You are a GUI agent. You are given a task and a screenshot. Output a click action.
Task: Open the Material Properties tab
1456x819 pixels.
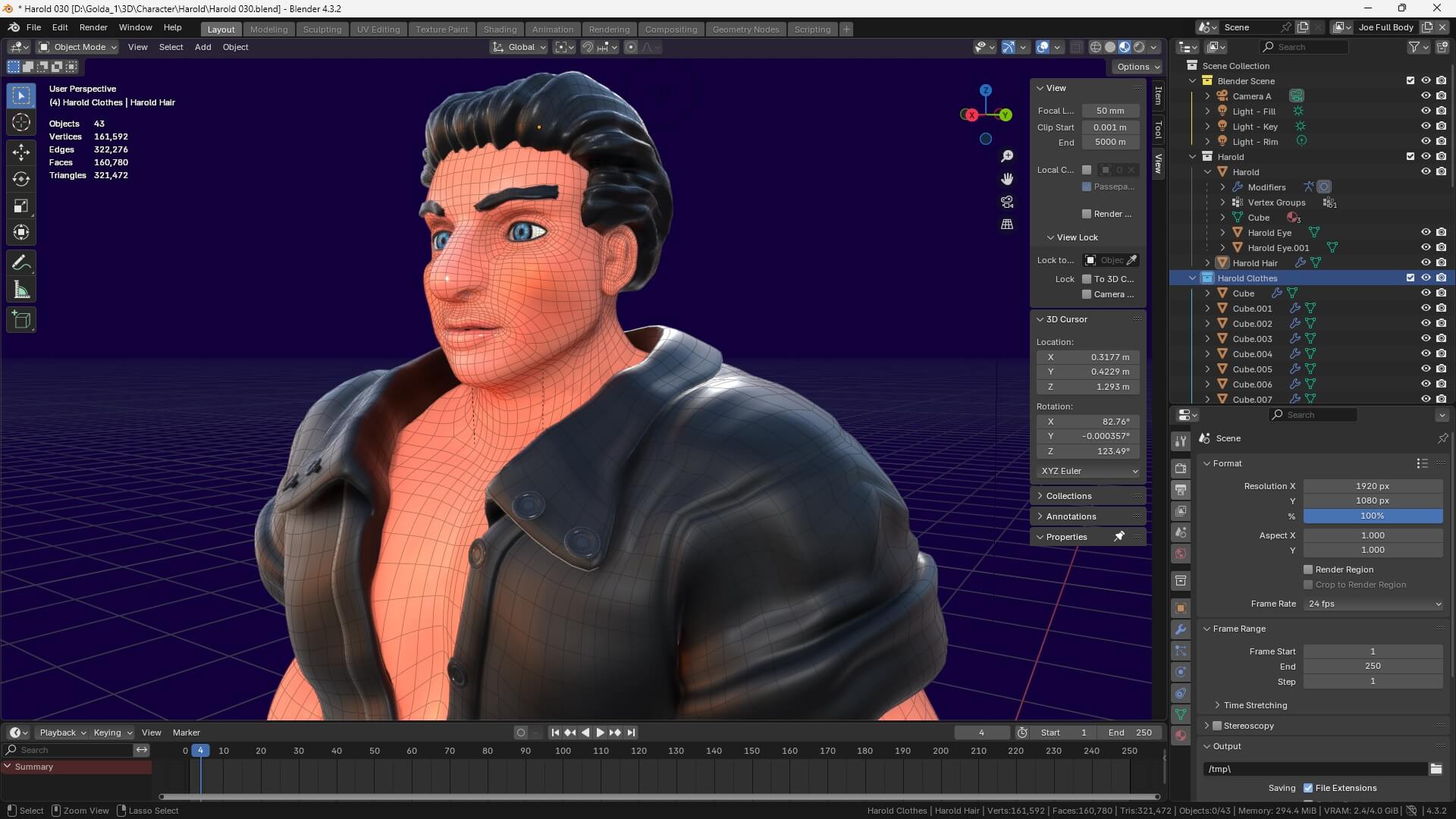[1181, 735]
